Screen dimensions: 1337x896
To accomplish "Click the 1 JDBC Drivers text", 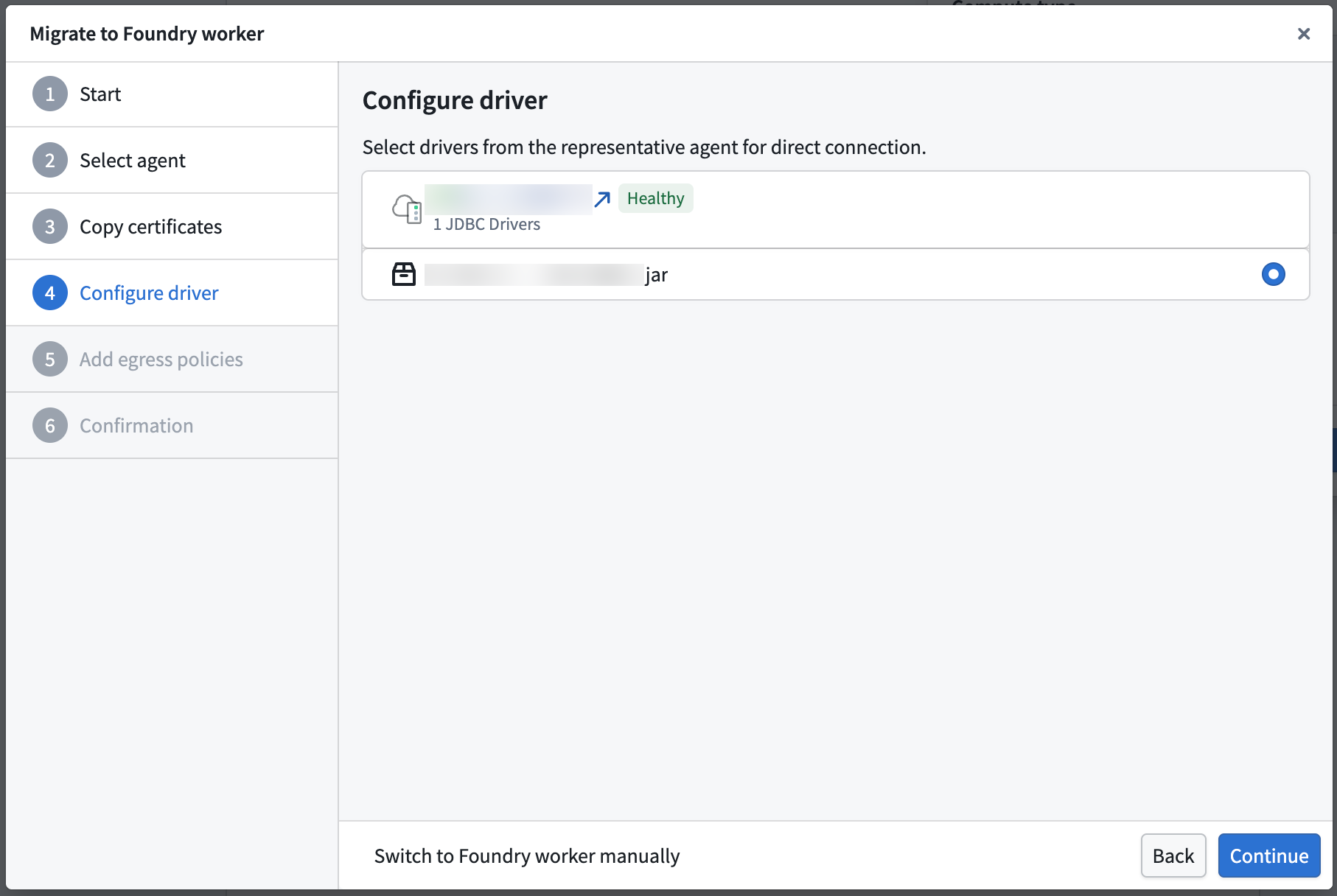I will click(486, 224).
